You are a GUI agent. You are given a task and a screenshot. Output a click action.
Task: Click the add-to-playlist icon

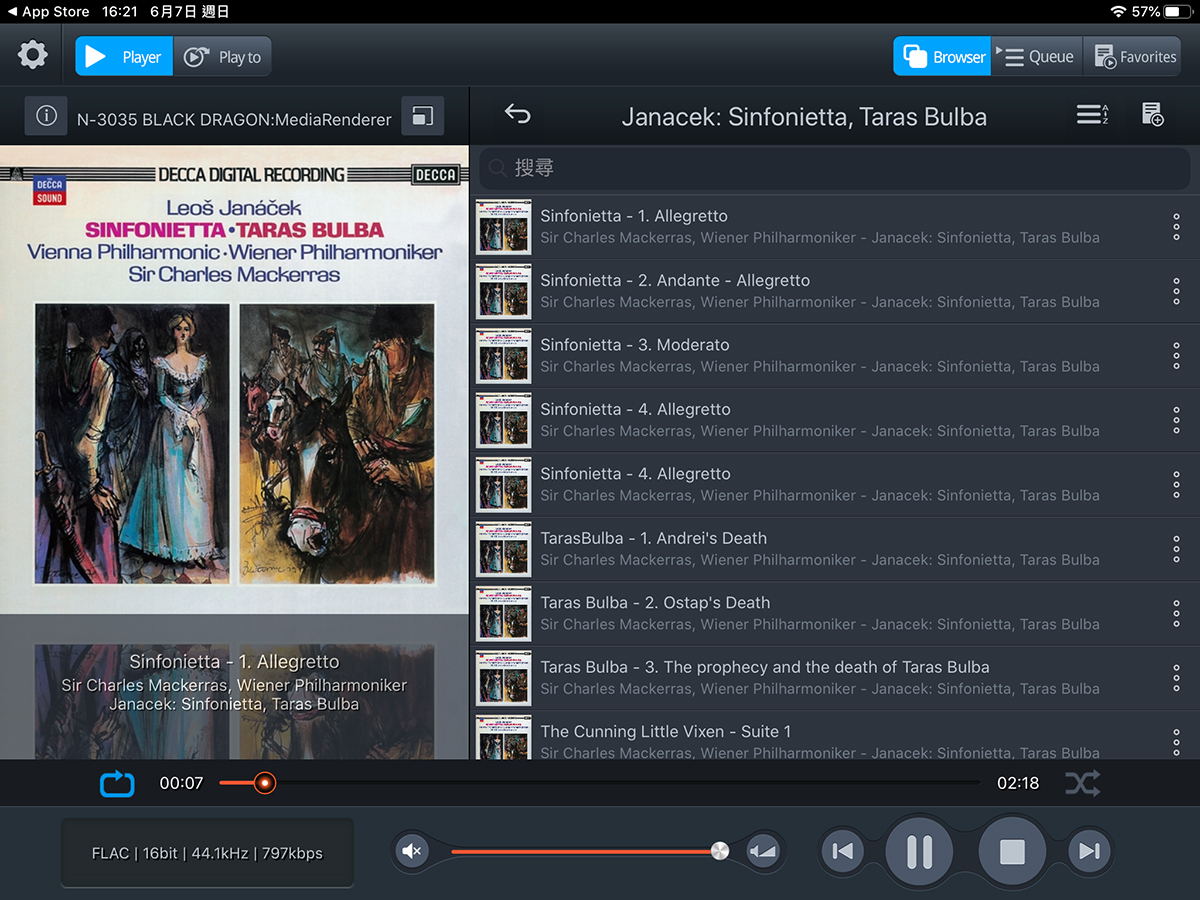[x=1152, y=115]
